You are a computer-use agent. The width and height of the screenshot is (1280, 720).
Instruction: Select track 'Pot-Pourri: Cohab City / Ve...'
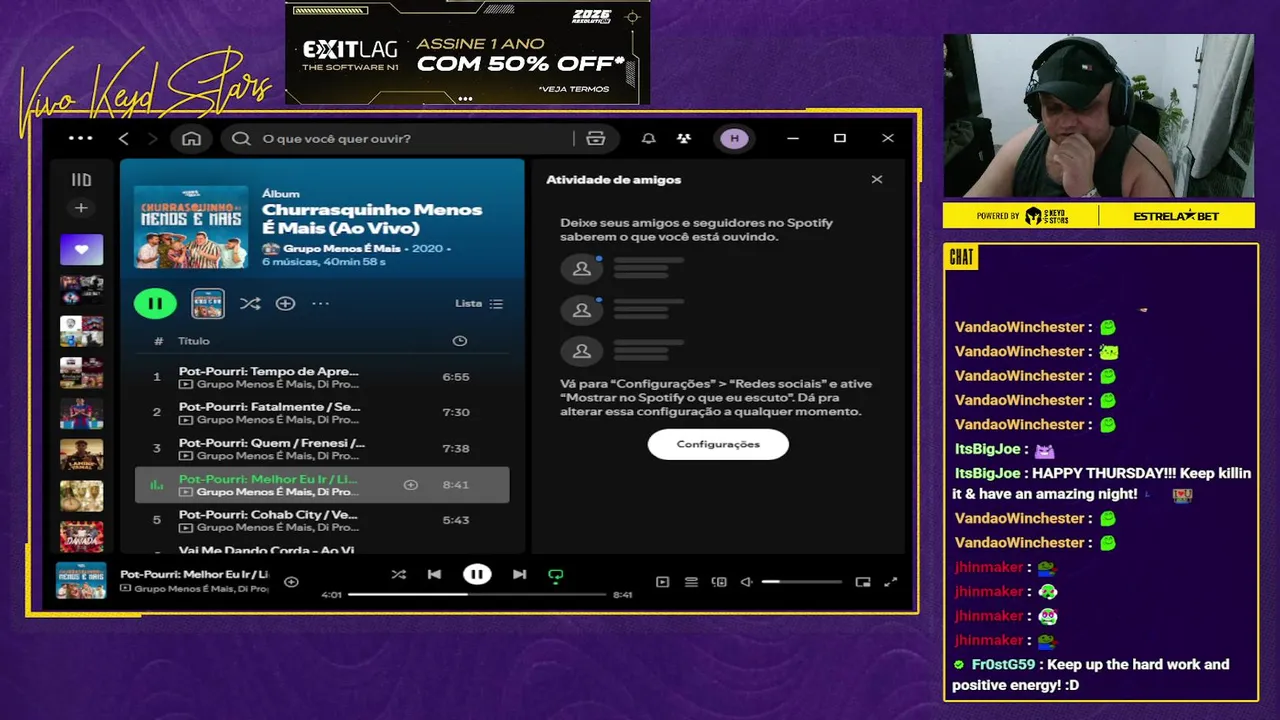(322, 520)
